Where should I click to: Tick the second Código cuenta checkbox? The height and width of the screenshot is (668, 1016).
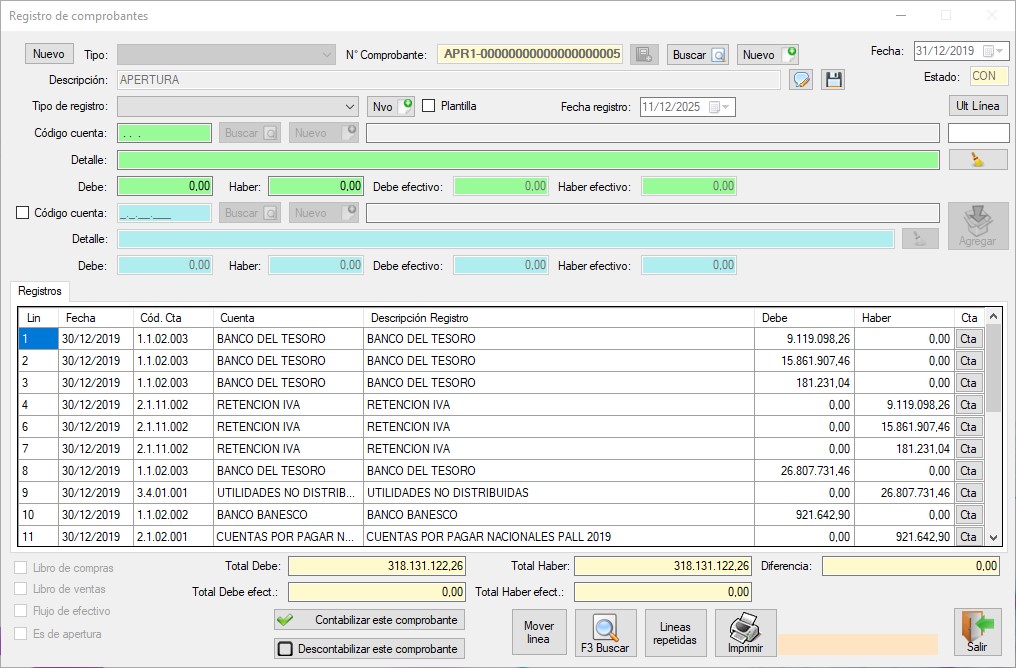(x=23, y=212)
